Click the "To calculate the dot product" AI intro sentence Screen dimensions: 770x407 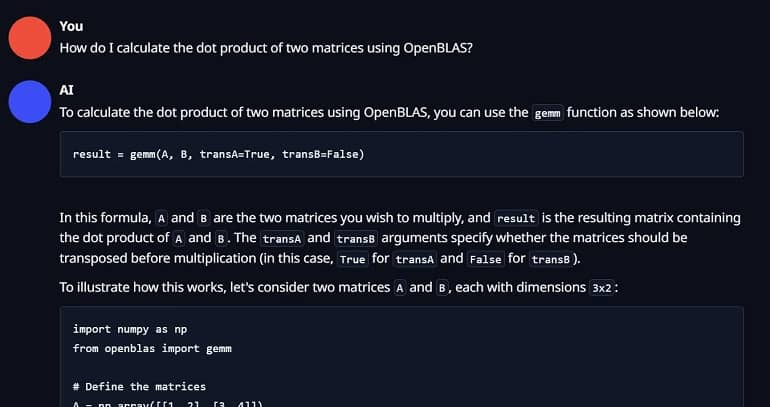click(389, 112)
